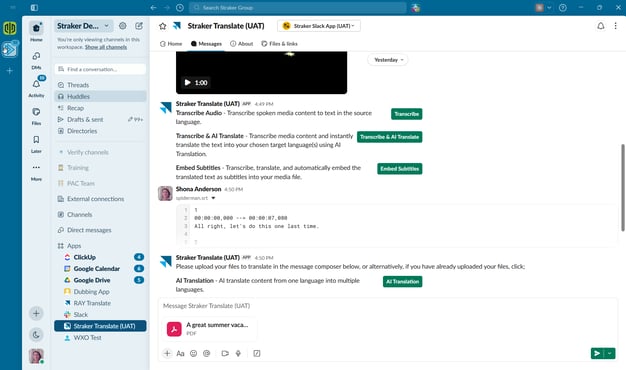
Task: Record an audio clip with microphone icon
Action: point(238,353)
